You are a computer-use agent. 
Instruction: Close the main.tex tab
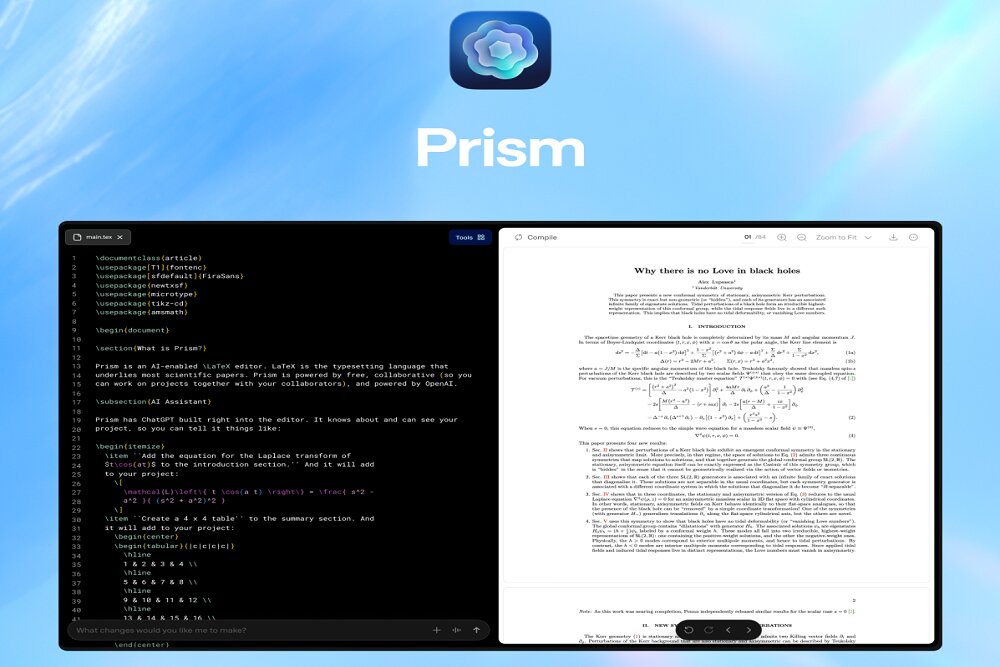point(119,237)
